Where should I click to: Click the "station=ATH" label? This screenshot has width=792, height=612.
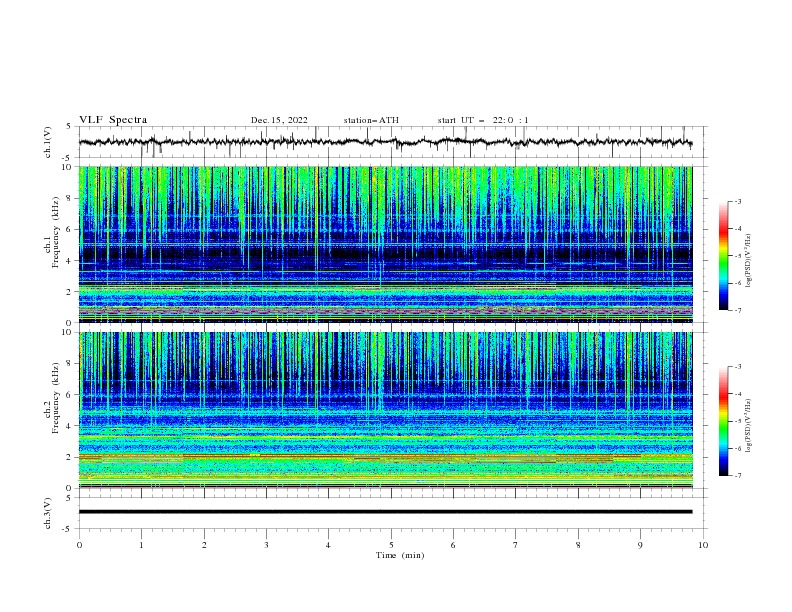(x=371, y=120)
